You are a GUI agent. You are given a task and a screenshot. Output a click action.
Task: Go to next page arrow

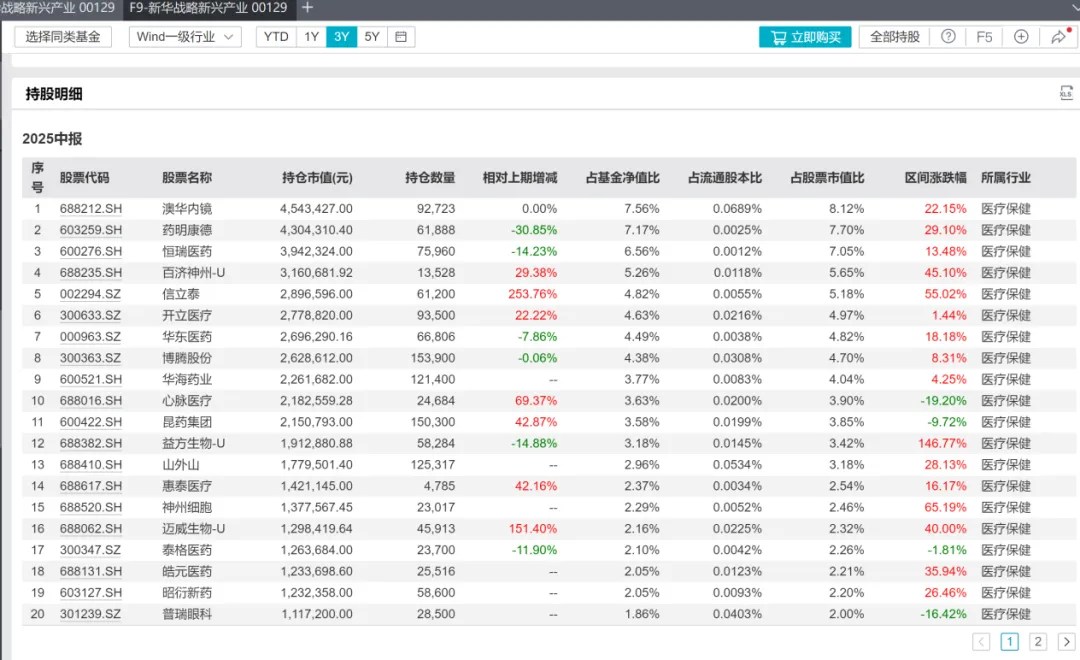(1067, 642)
